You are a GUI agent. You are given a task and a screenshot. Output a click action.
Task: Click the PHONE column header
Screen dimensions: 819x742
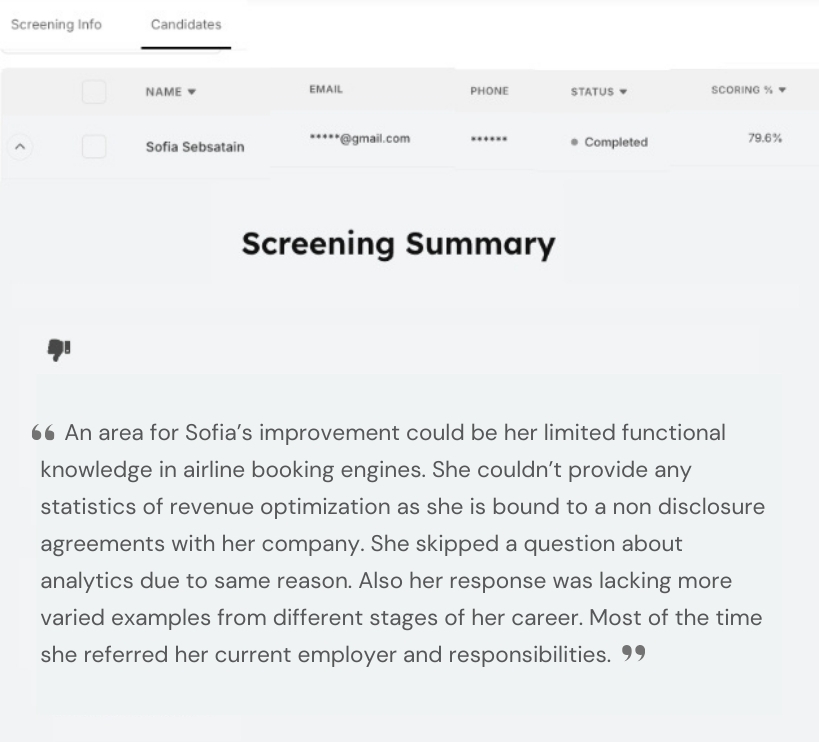(489, 91)
